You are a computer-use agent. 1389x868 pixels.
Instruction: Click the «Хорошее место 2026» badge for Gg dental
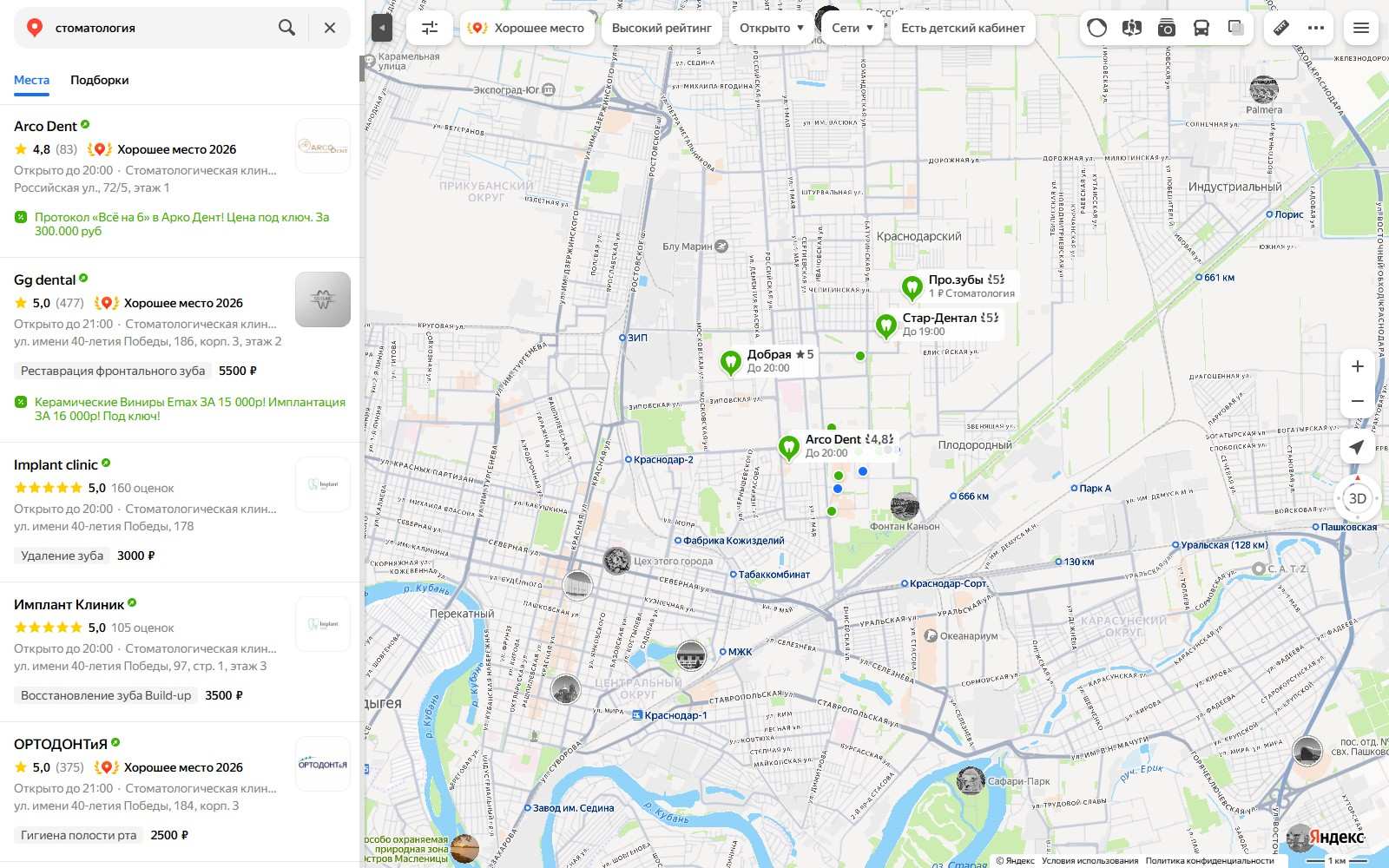click(x=168, y=303)
